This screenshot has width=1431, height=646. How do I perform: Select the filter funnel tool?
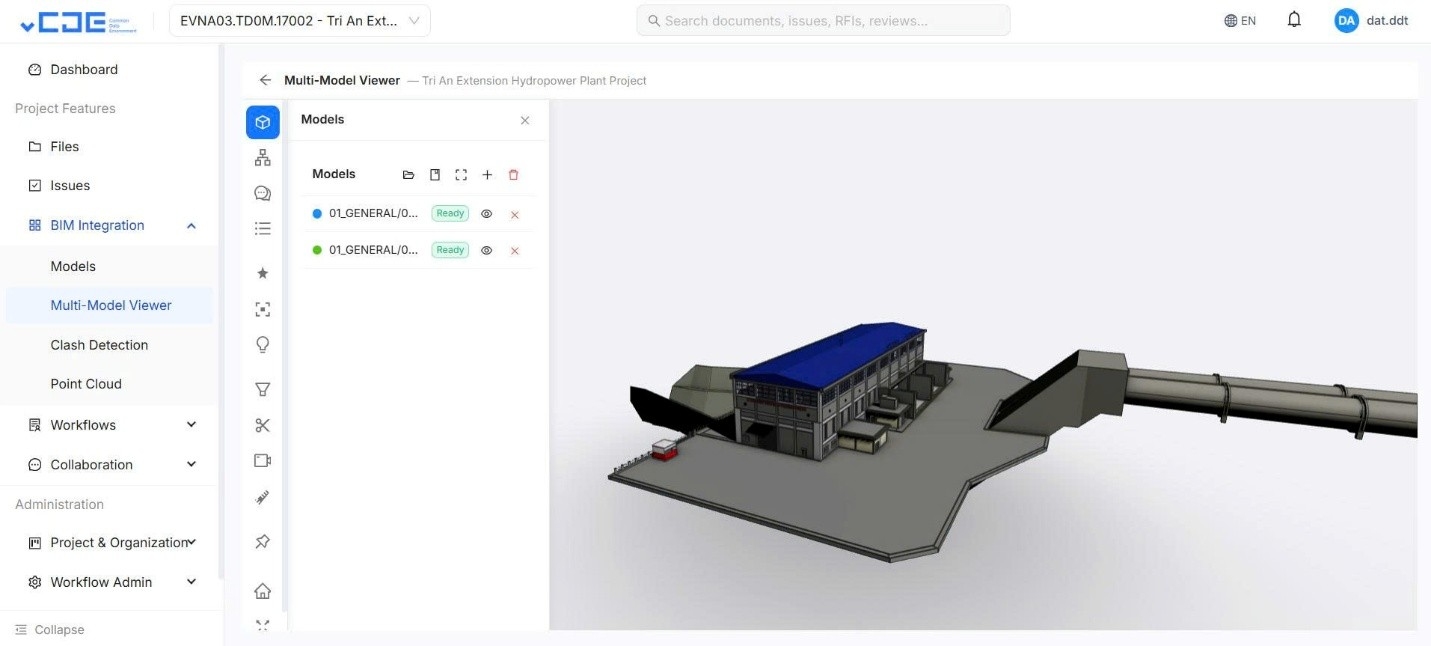pos(263,389)
